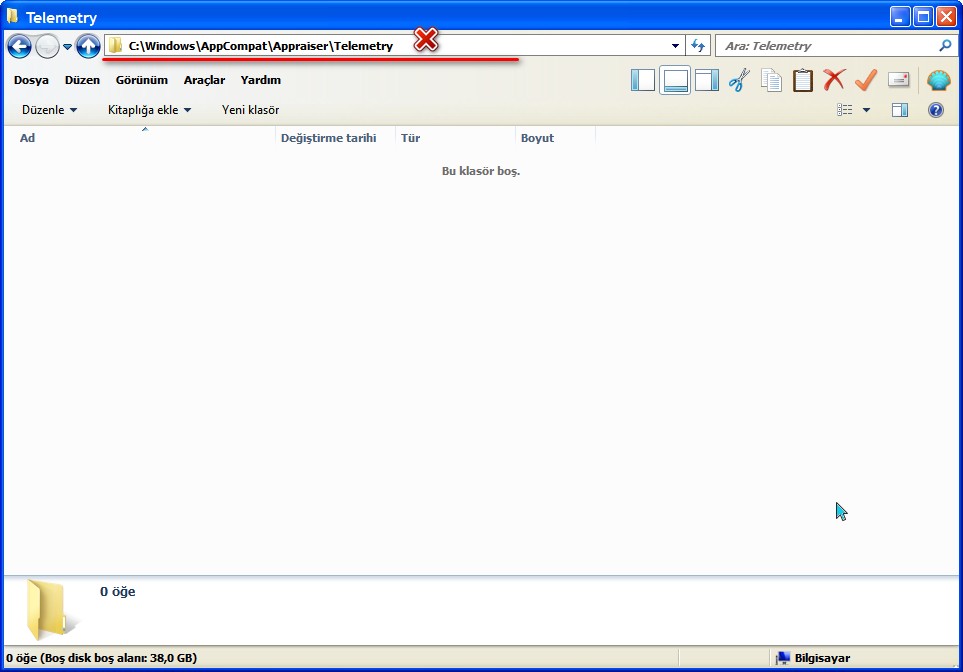Open the Yardım menu
The height and width of the screenshot is (672, 963).
(x=260, y=80)
